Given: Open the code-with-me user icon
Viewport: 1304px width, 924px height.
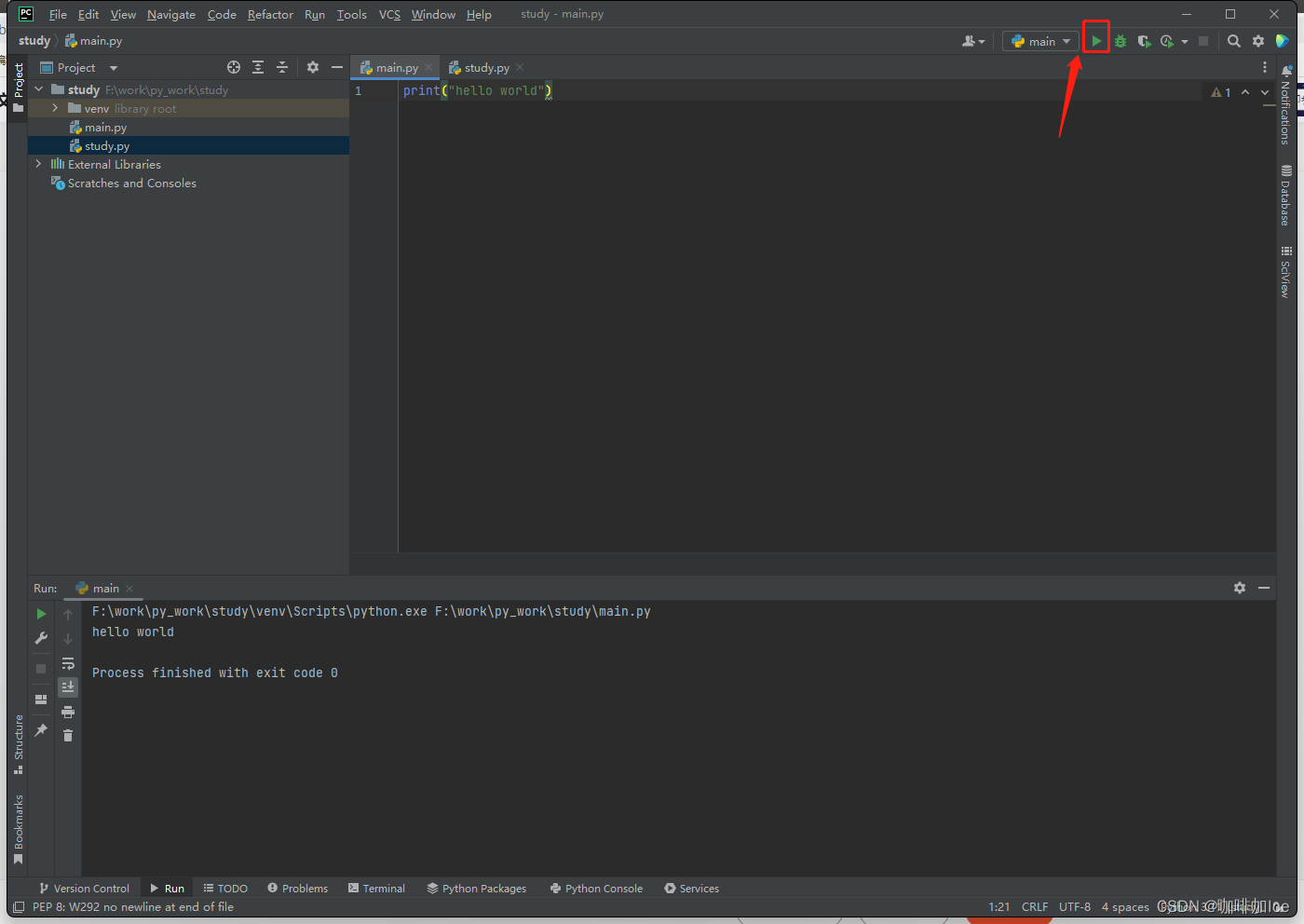Looking at the screenshot, I should (x=972, y=41).
